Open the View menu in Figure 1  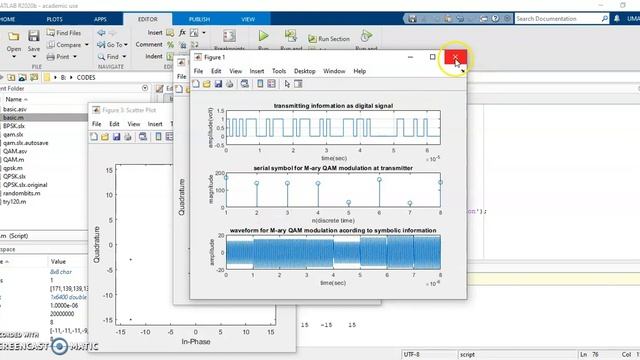click(235, 71)
